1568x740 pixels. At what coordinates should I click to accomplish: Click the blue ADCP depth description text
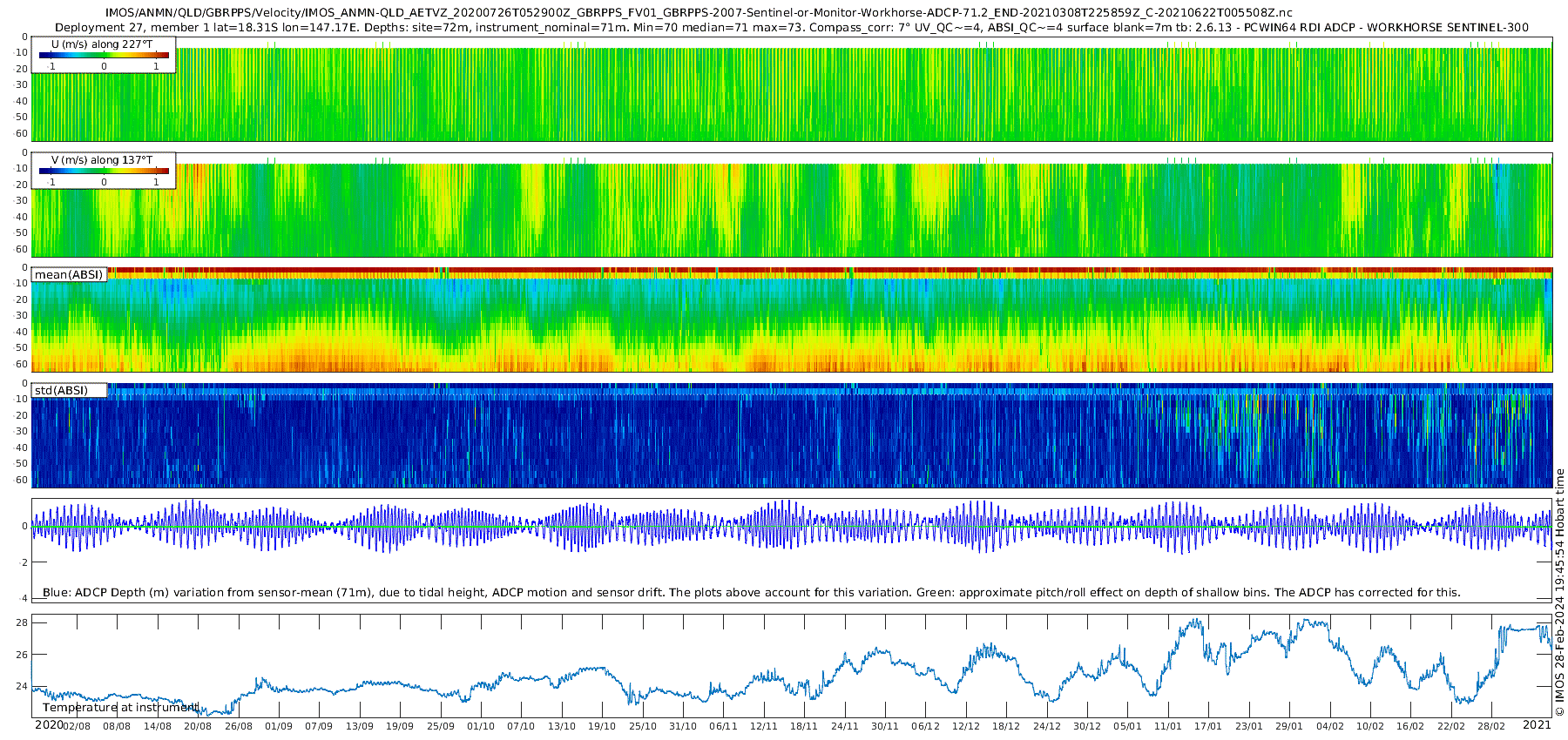(x=752, y=592)
